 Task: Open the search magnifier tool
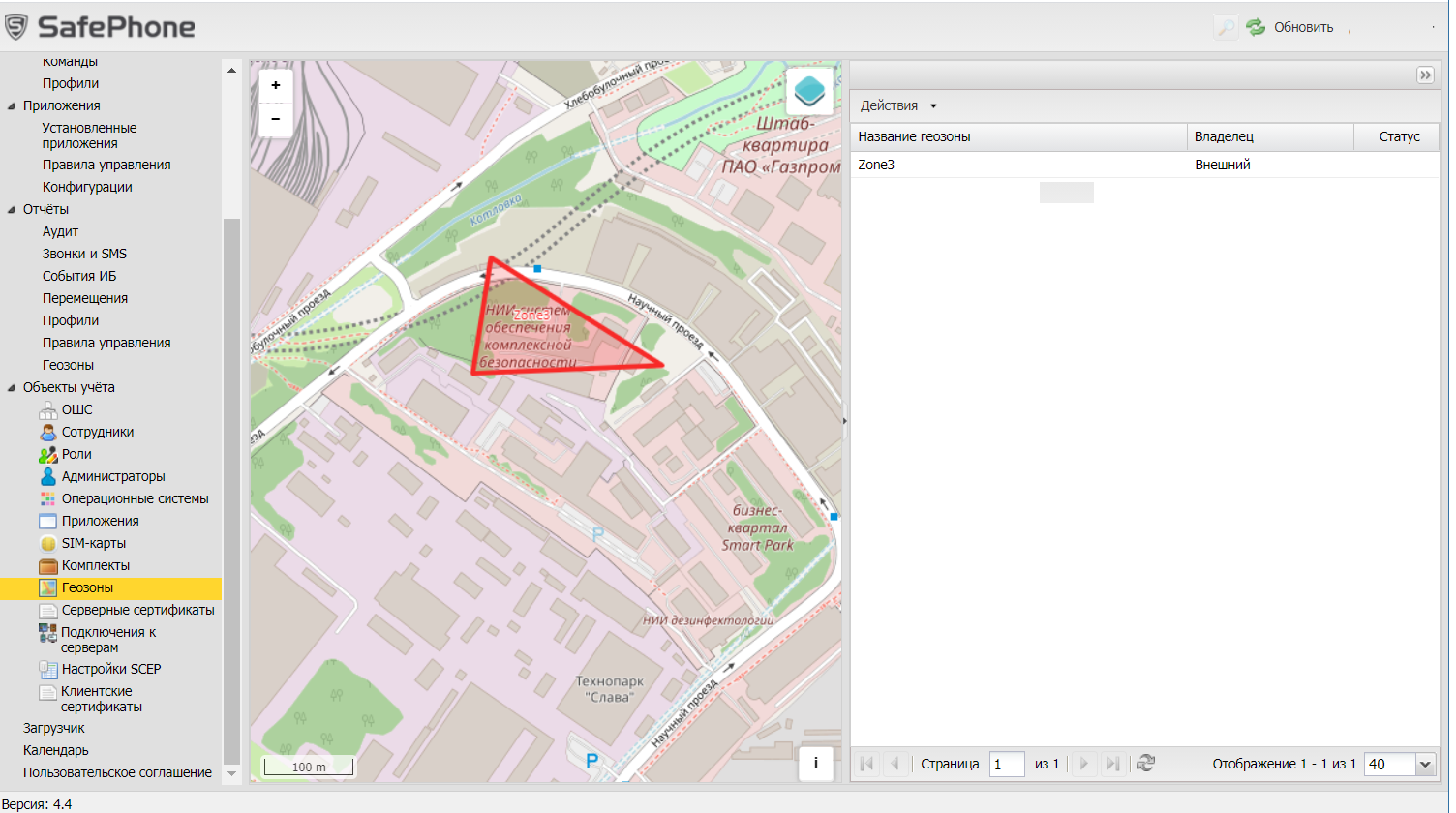(x=1226, y=27)
